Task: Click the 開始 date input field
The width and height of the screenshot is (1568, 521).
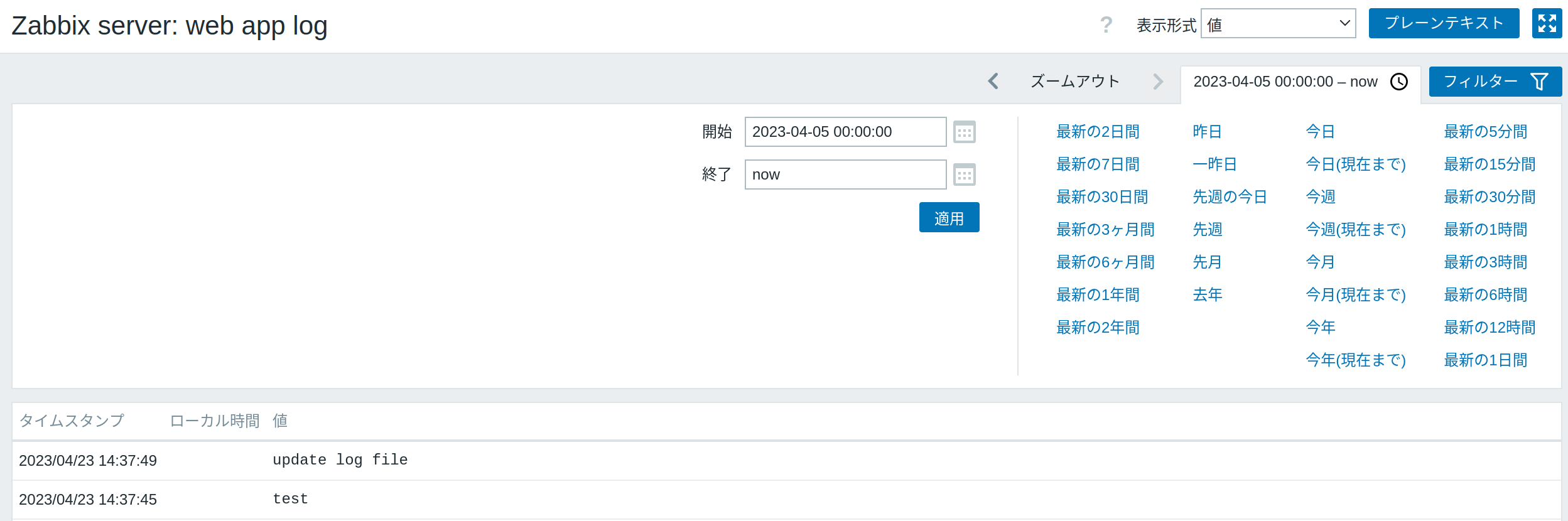Action: coord(845,132)
